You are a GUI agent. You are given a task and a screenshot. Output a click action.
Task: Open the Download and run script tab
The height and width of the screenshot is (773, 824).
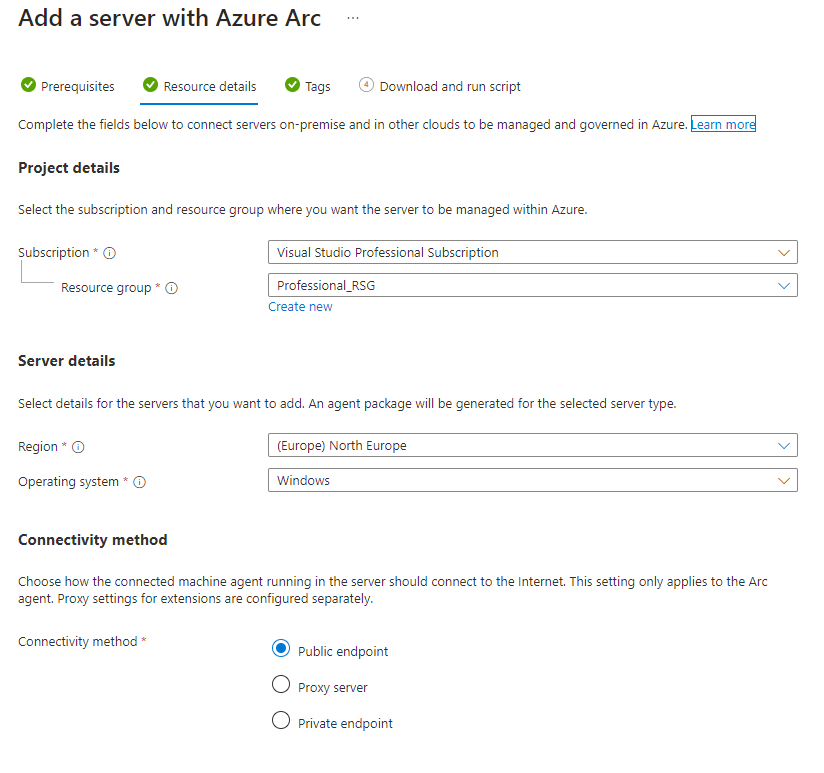click(449, 87)
